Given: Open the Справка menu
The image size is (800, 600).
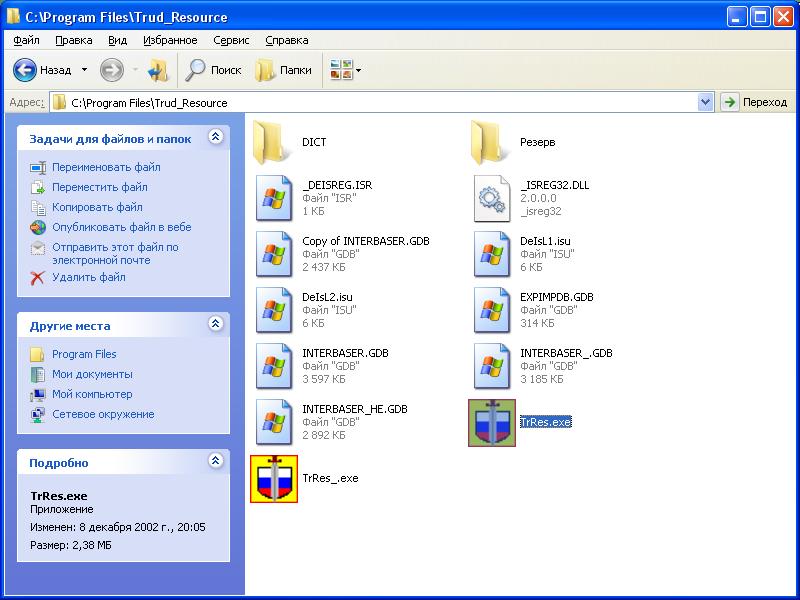Looking at the screenshot, I should 287,40.
